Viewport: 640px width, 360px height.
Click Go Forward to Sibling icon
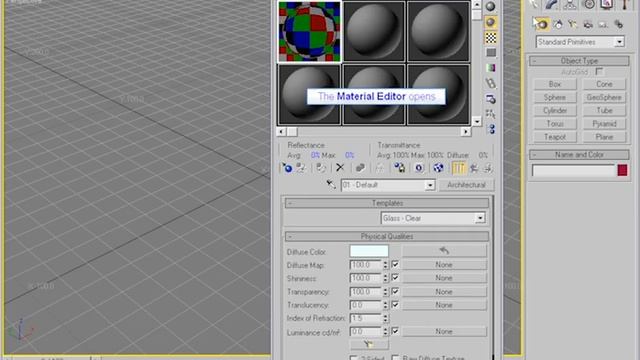click(488, 168)
